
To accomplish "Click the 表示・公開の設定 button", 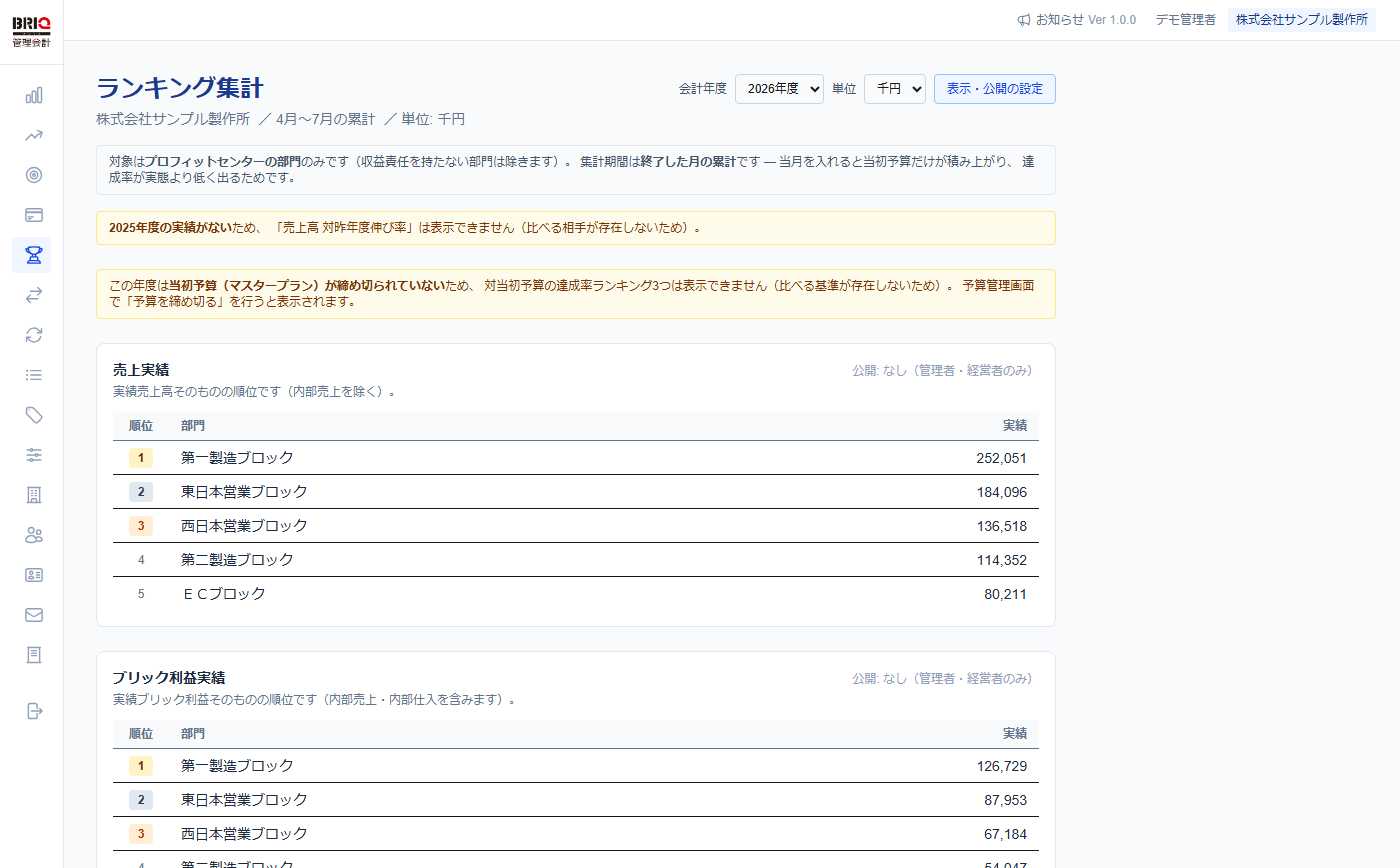I will tap(995, 89).
